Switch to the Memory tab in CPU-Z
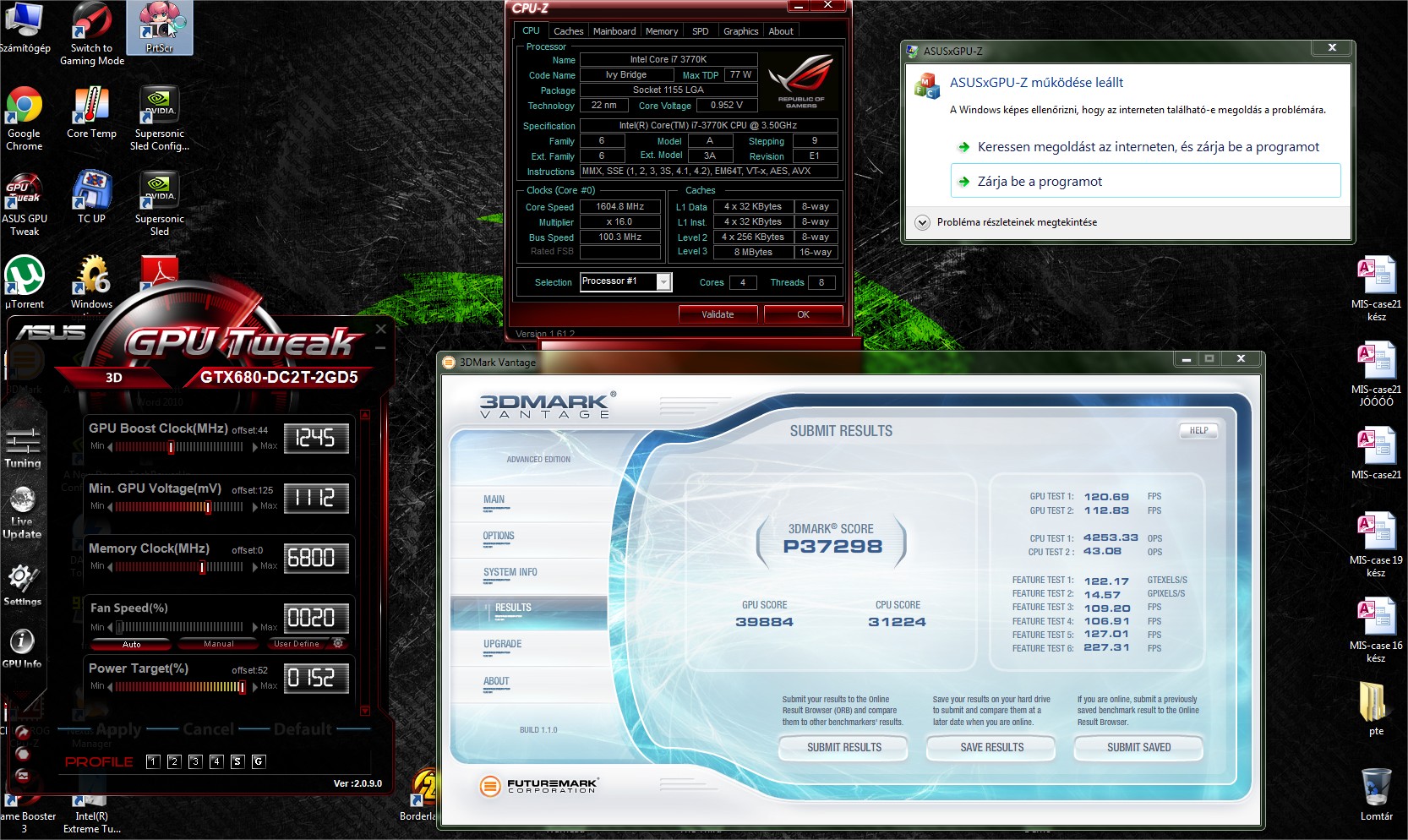This screenshot has width=1408, height=840. [662, 31]
